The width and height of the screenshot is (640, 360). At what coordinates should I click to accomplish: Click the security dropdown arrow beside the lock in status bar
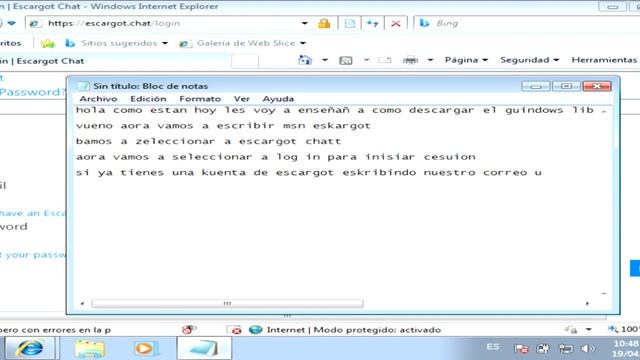point(588,329)
